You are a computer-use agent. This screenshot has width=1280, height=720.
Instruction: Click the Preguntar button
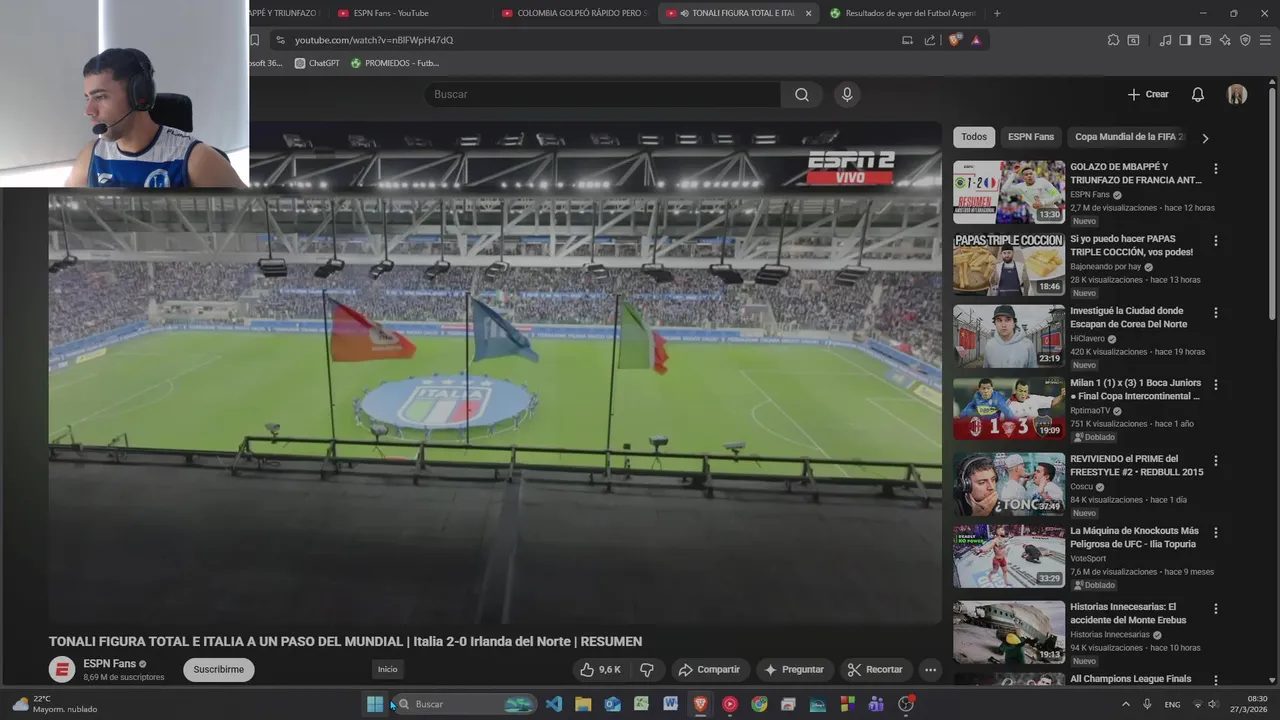point(794,670)
